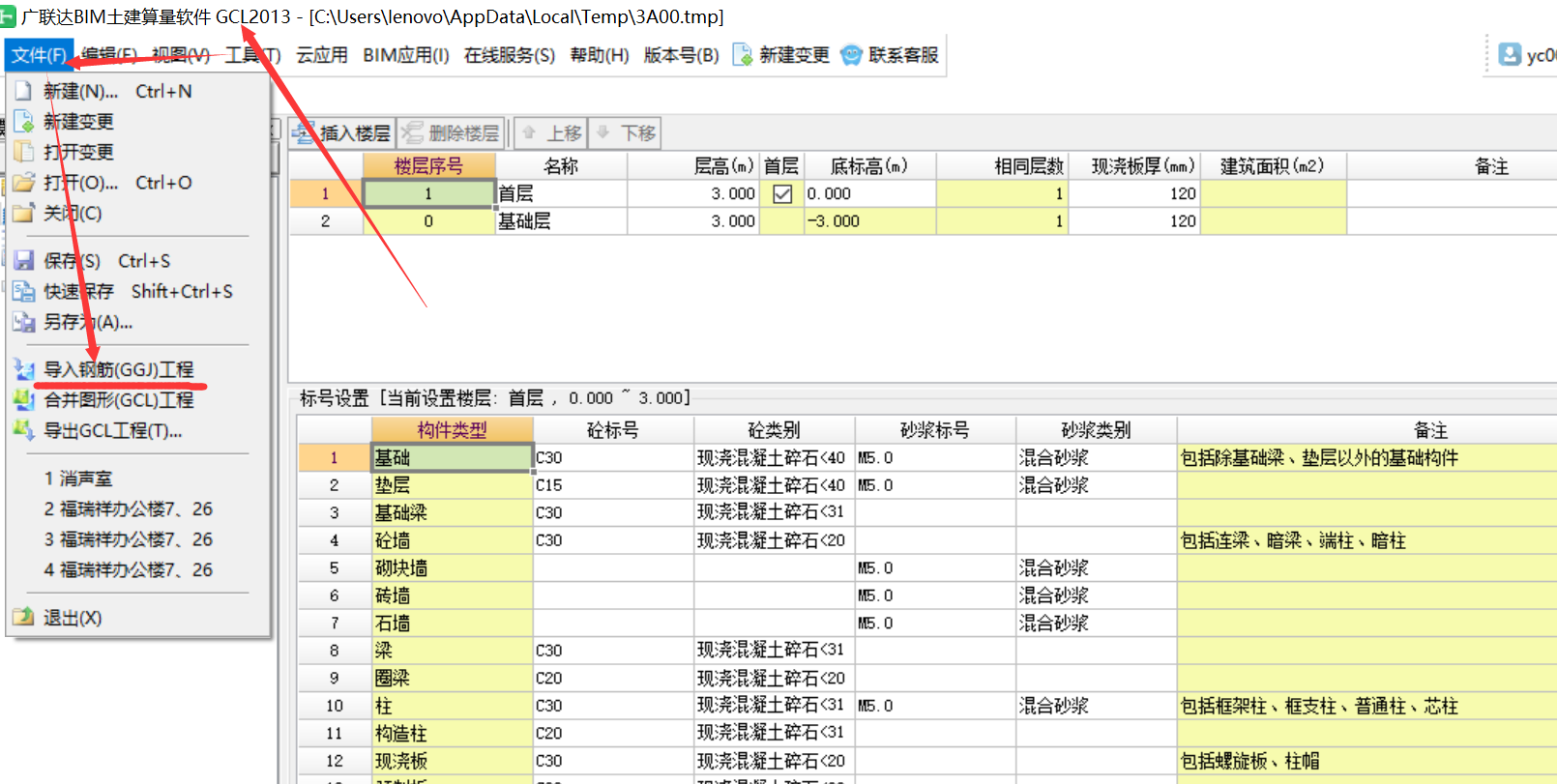Click the 删除楼层 toolbar icon
This screenshot has width=1557, height=784.
pyautogui.click(x=413, y=132)
